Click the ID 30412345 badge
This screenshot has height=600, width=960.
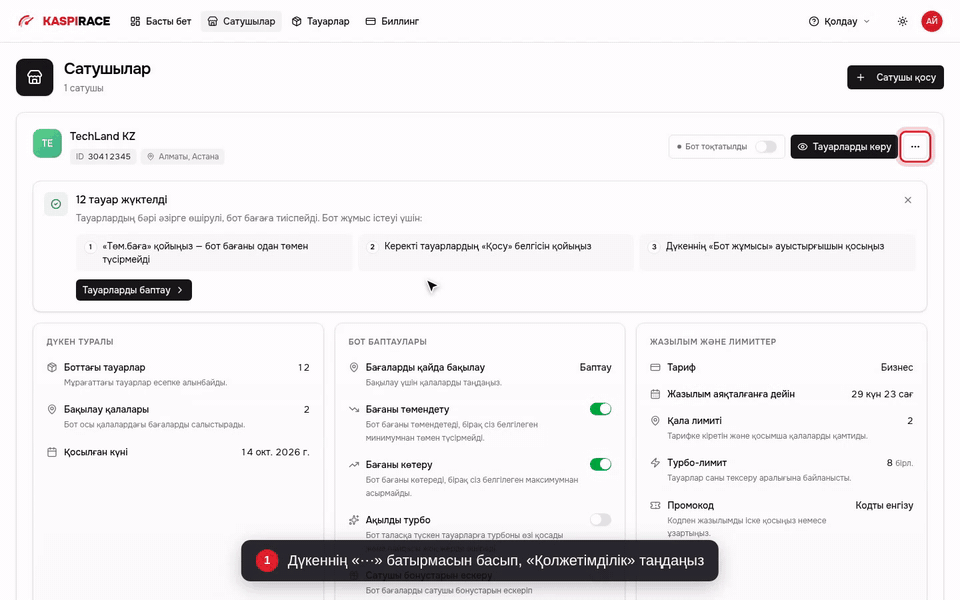(103, 157)
